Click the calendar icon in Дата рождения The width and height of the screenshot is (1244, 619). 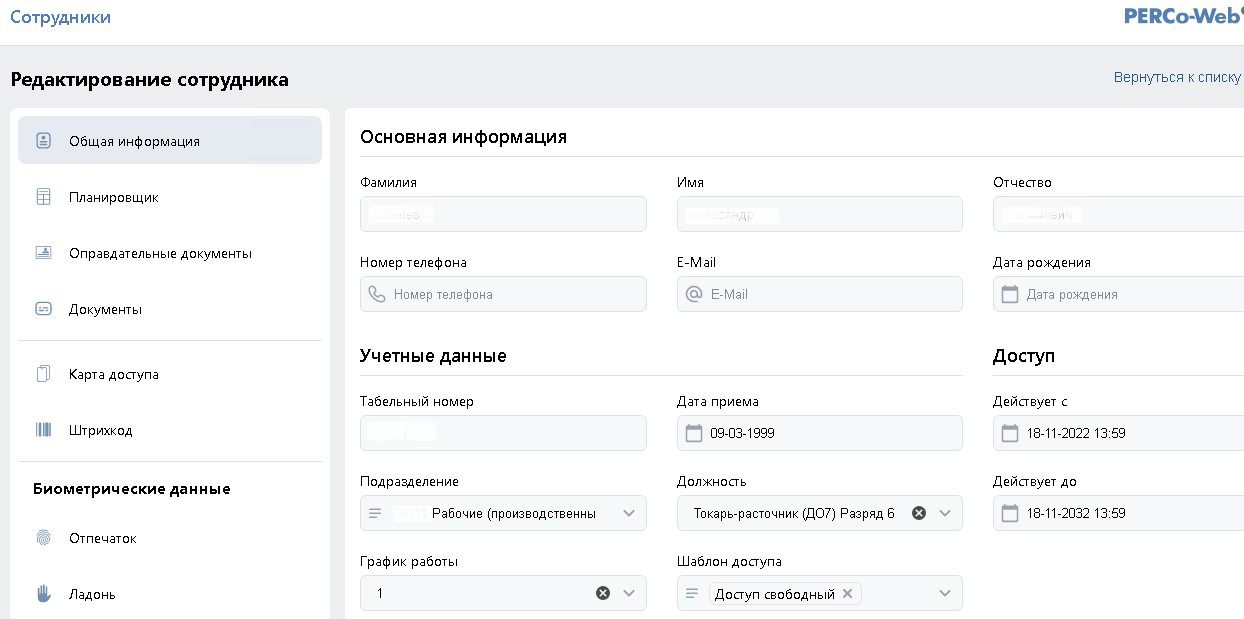[1010, 294]
